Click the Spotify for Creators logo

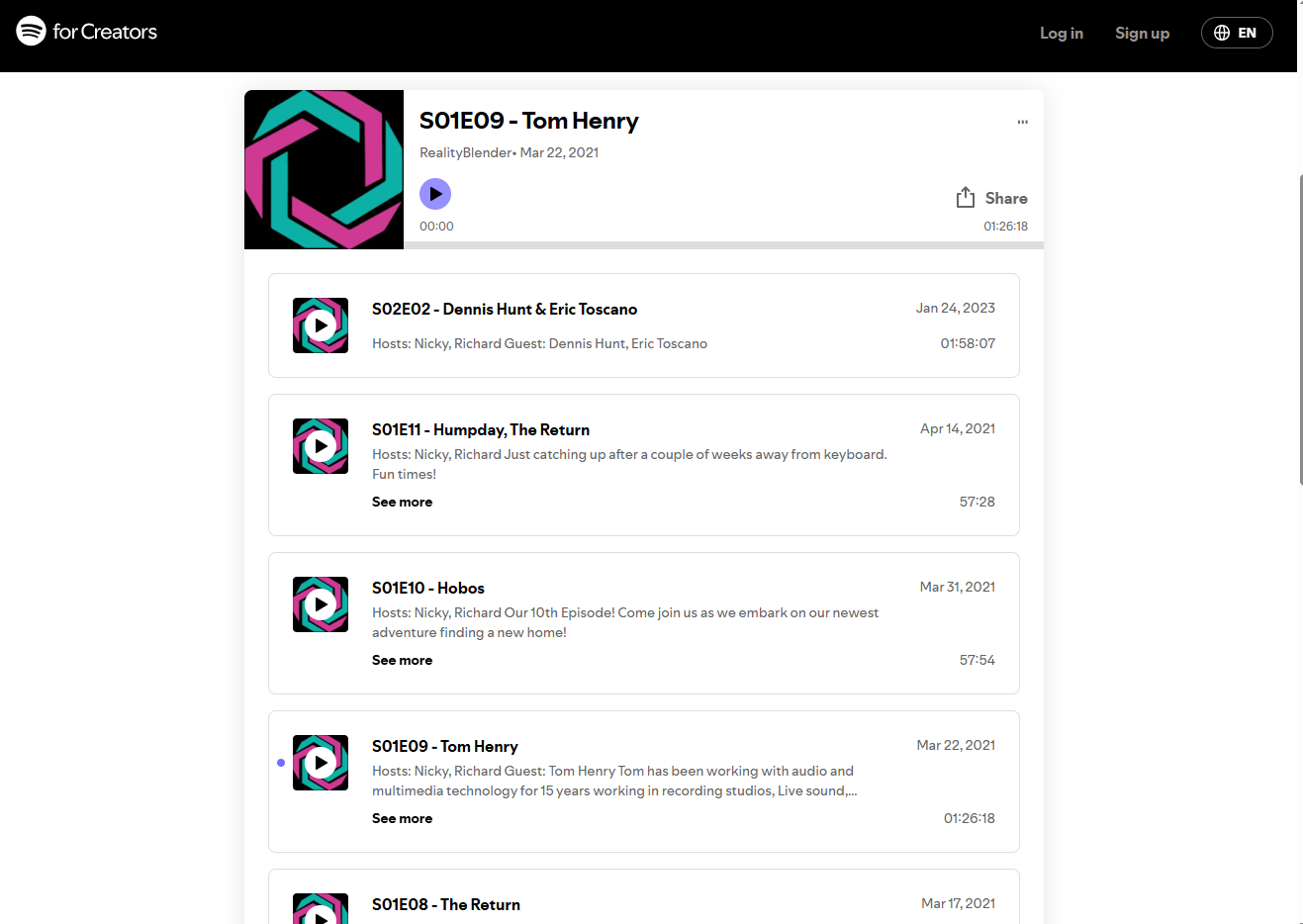(87, 32)
